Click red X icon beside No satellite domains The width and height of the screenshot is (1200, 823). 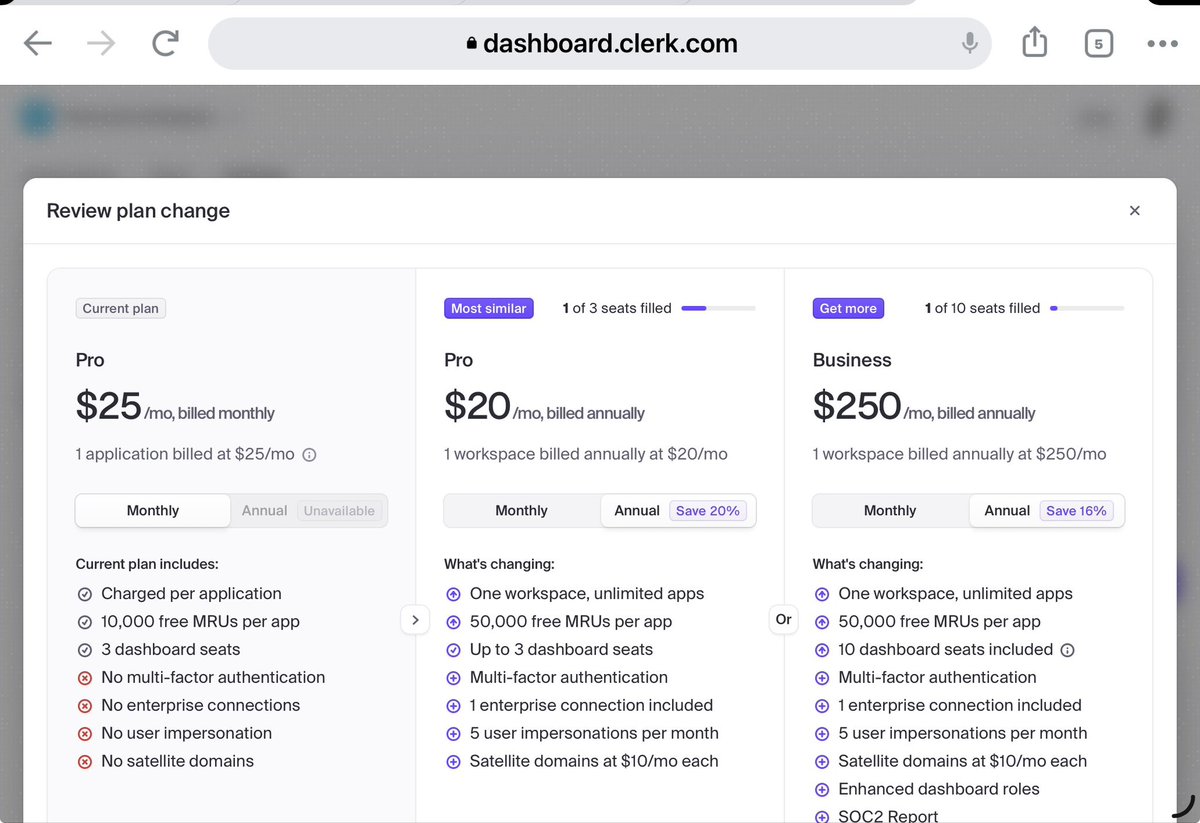pyautogui.click(x=84, y=762)
